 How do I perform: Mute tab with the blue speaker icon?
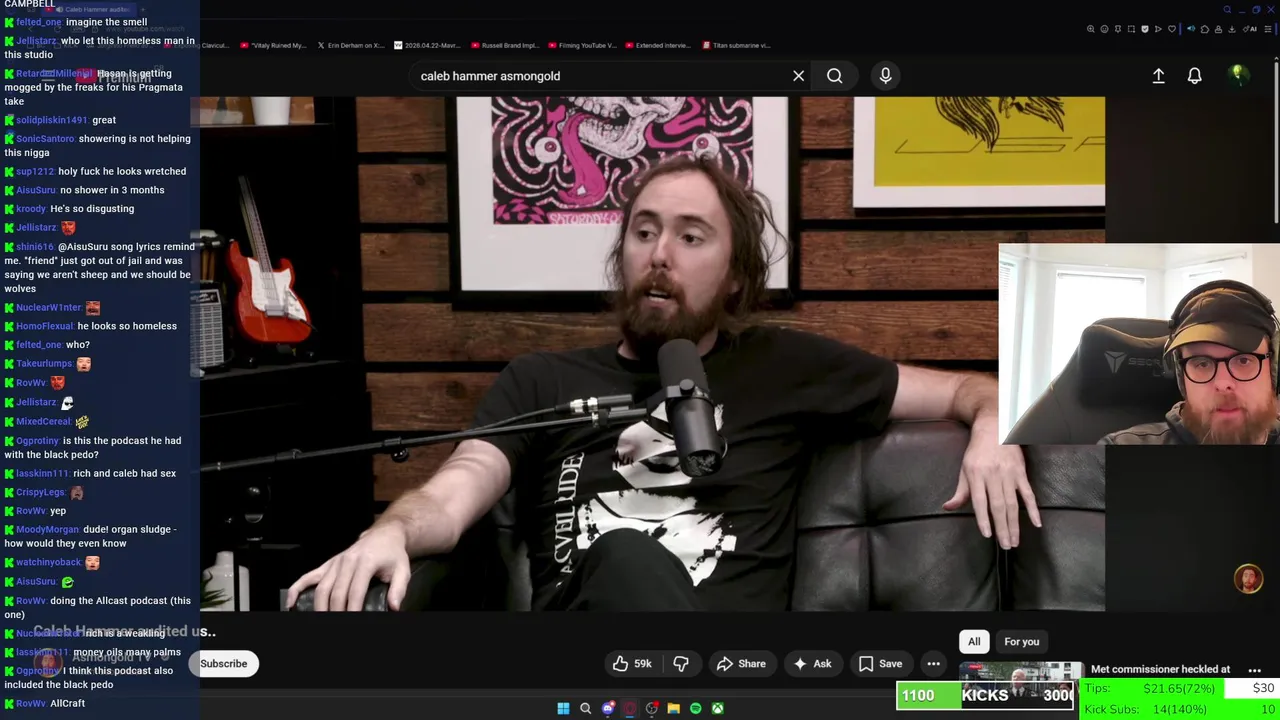pyautogui.click(x=1191, y=29)
